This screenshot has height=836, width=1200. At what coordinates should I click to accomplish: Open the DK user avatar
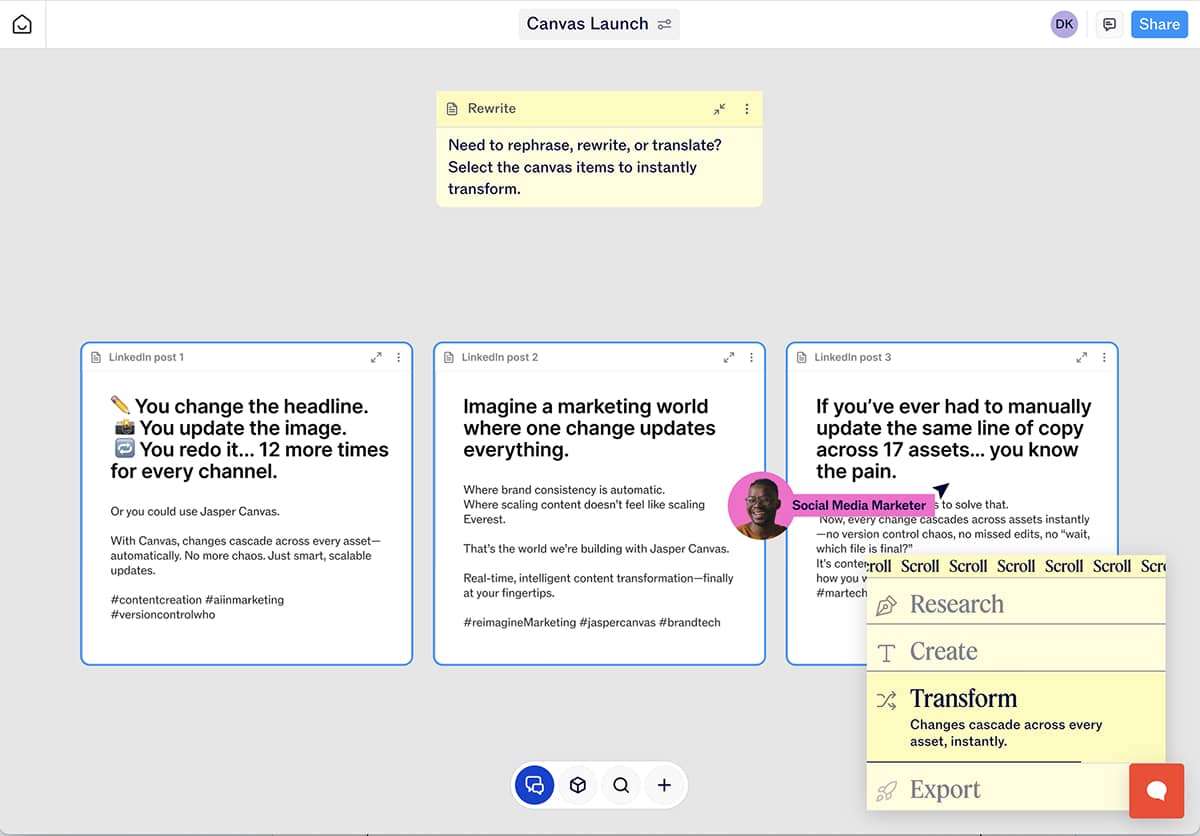1064,24
